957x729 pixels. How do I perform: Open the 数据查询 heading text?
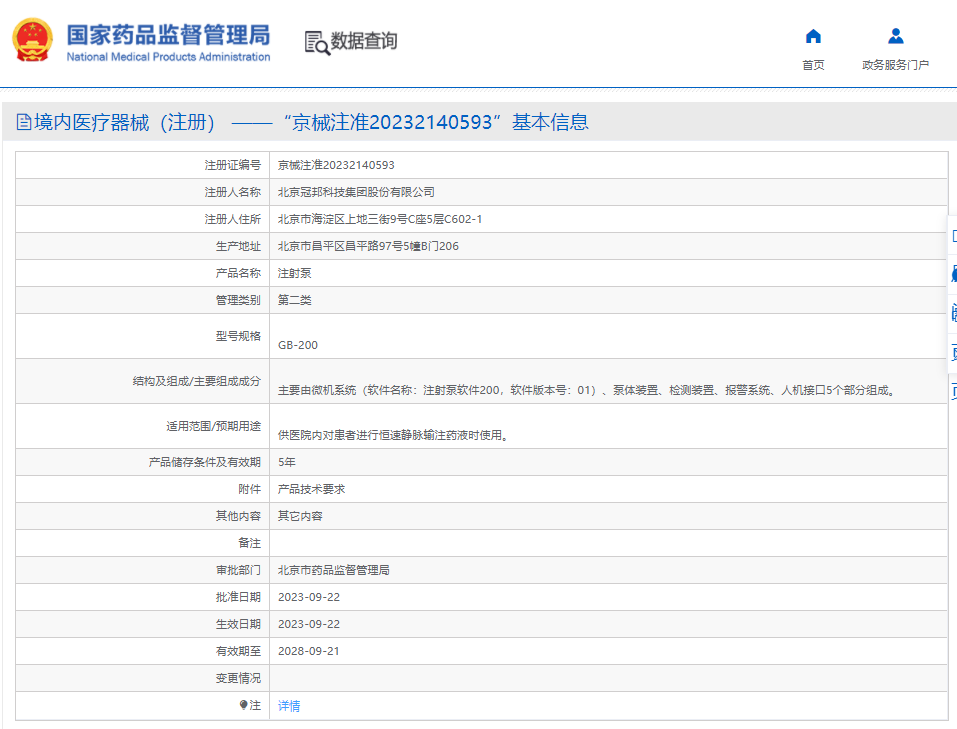pyautogui.click(x=364, y=41)
